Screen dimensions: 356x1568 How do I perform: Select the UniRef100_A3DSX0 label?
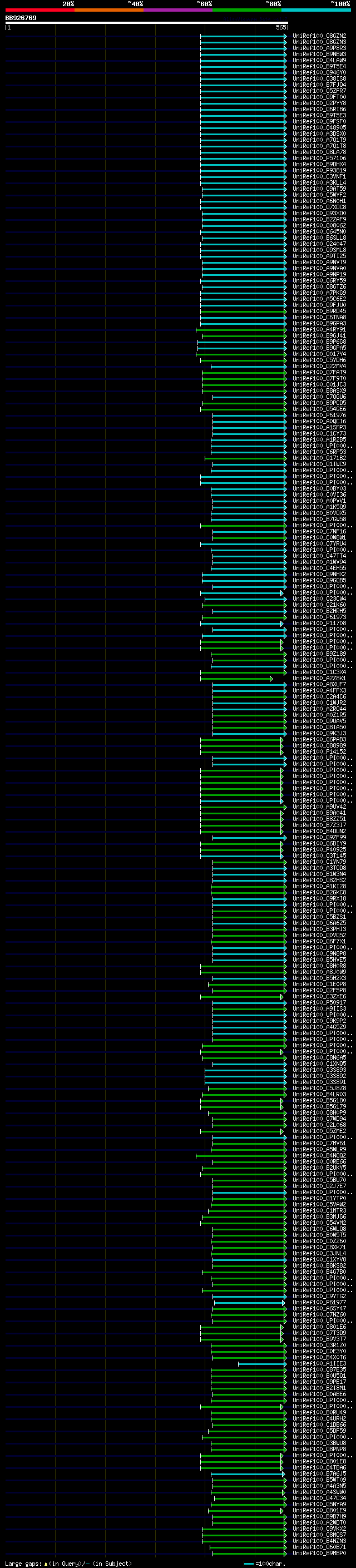coord(319,134)
